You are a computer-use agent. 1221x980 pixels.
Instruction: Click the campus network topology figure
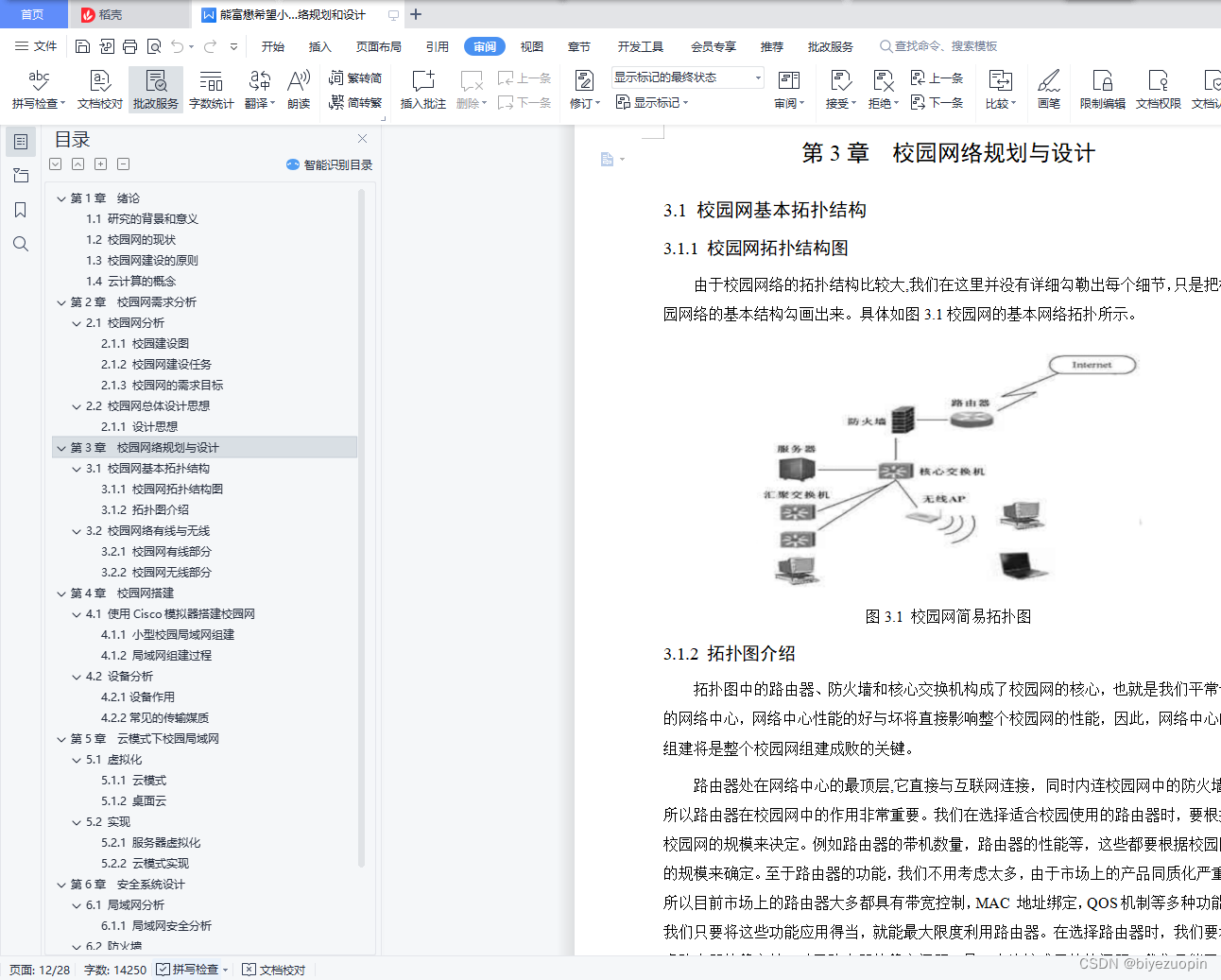(x=951, y=470)
